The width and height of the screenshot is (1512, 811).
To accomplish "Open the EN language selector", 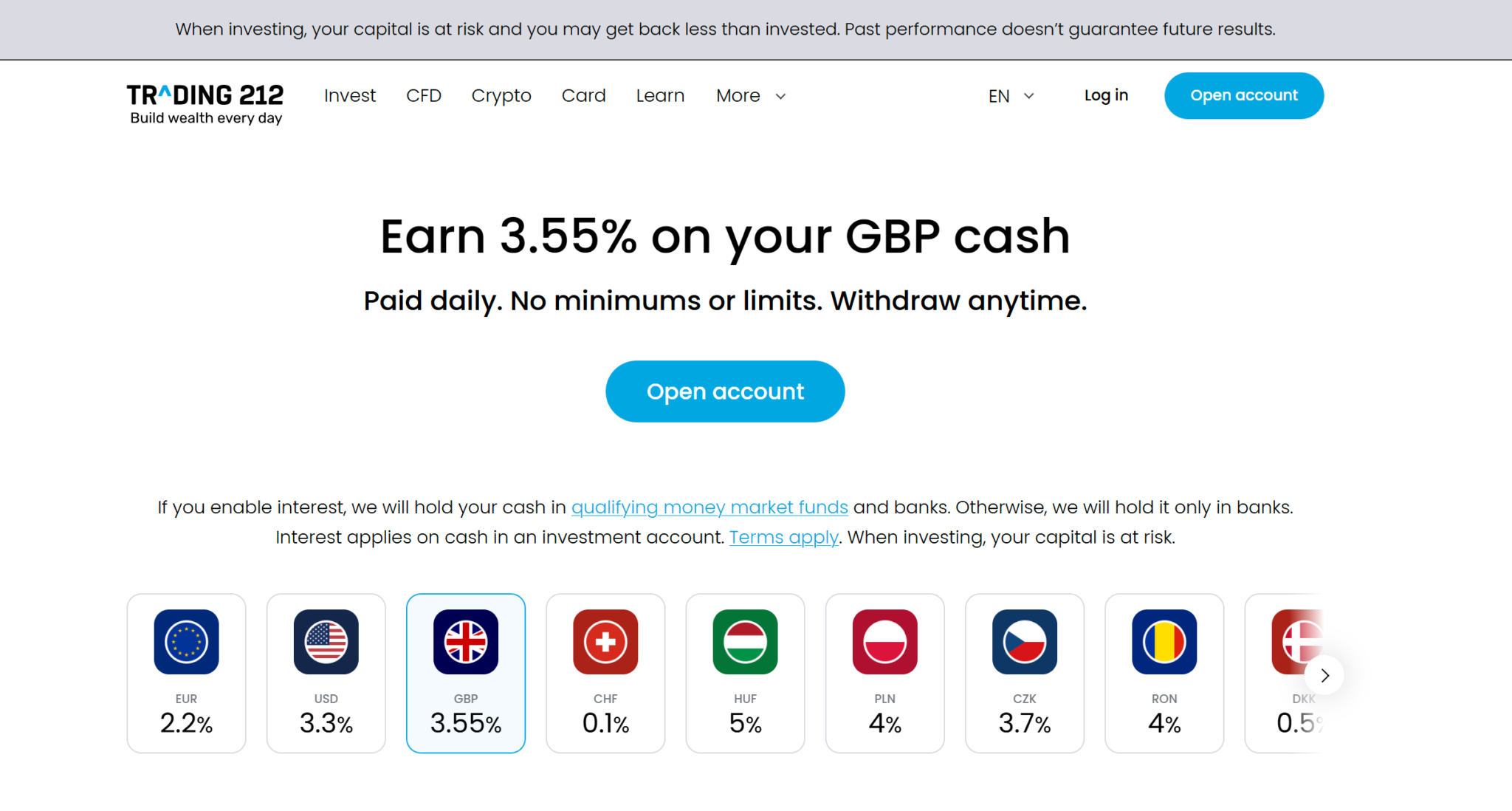I will (1011, 96).
